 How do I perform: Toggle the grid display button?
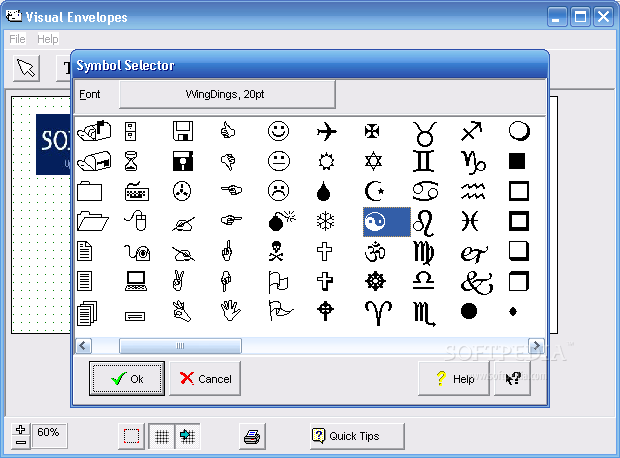click(161, 436)
